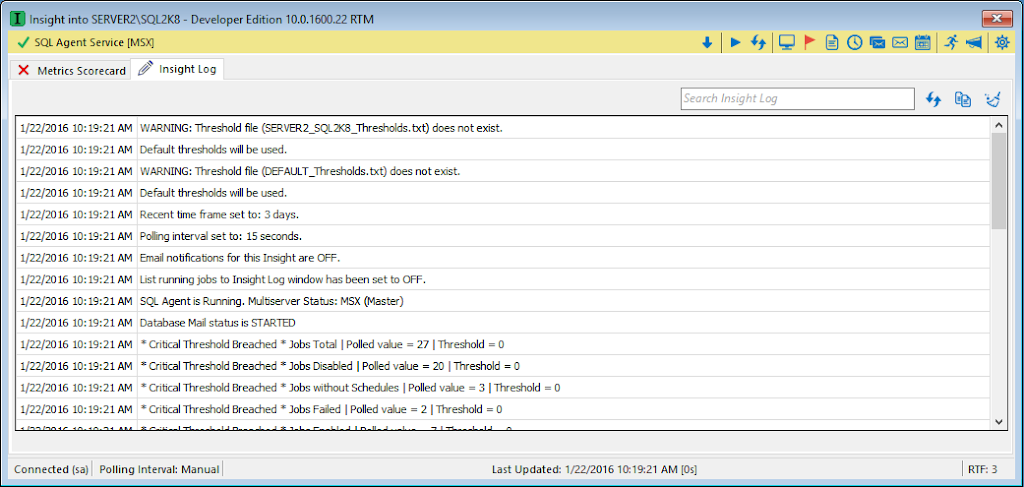Select the Jobs Total threshold breached row

[503, 344]
